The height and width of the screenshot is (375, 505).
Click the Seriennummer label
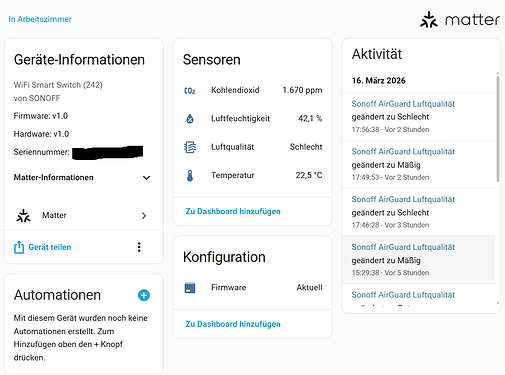coord(42,152)
